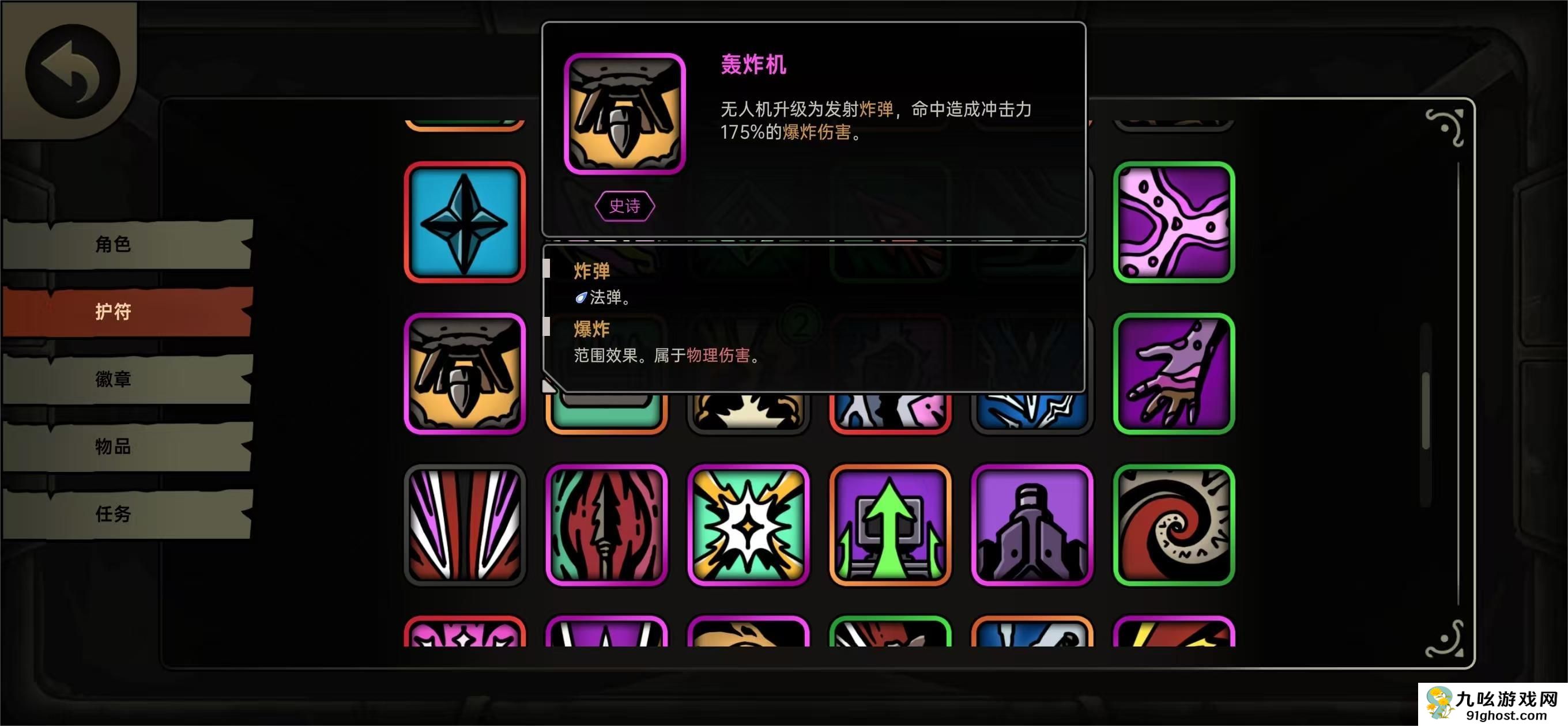The width and height of the screenshot is (1568, 726).
Task: Click the amulet list scrollbar thumb
Action: click(1426, 410)
